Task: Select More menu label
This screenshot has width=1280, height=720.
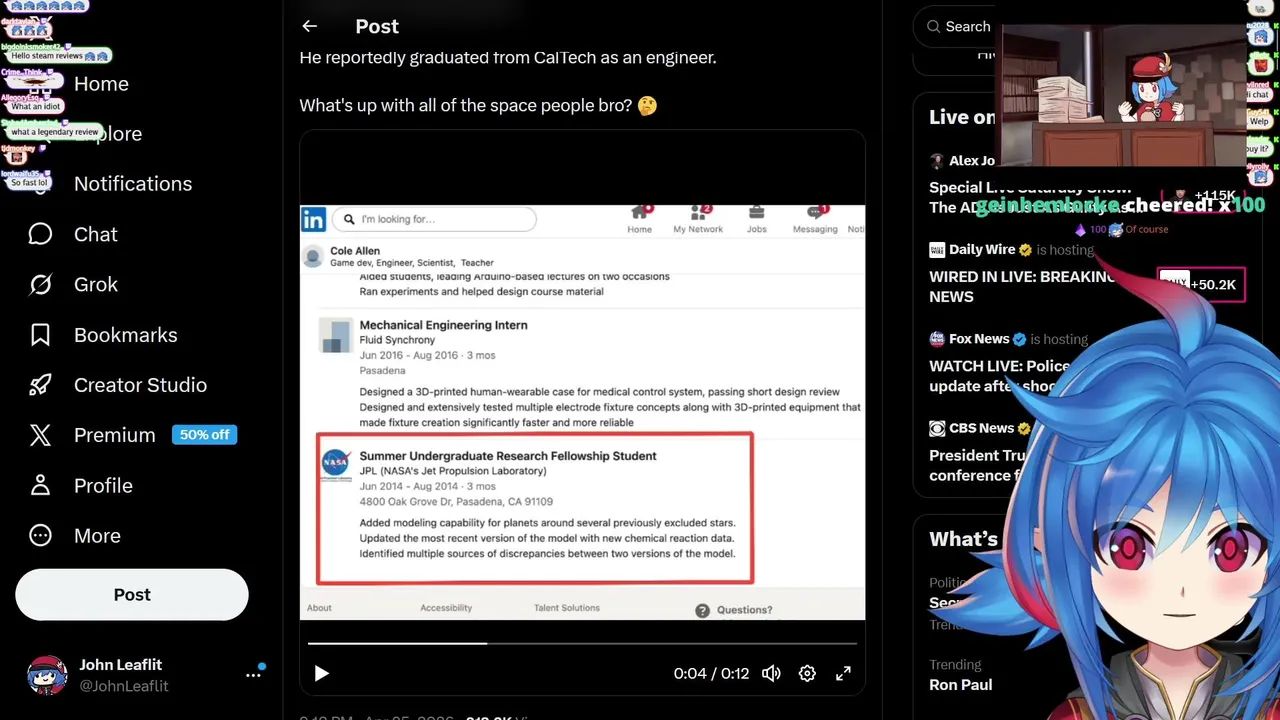Action: [97, 535]
